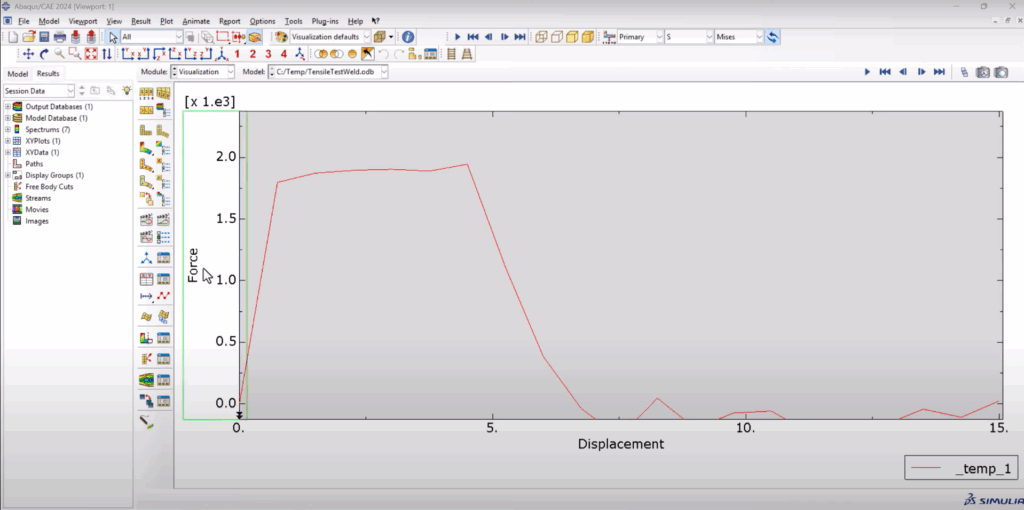
Task: Click the right-hand camera snapshot icon
Action: (1001, 72)
